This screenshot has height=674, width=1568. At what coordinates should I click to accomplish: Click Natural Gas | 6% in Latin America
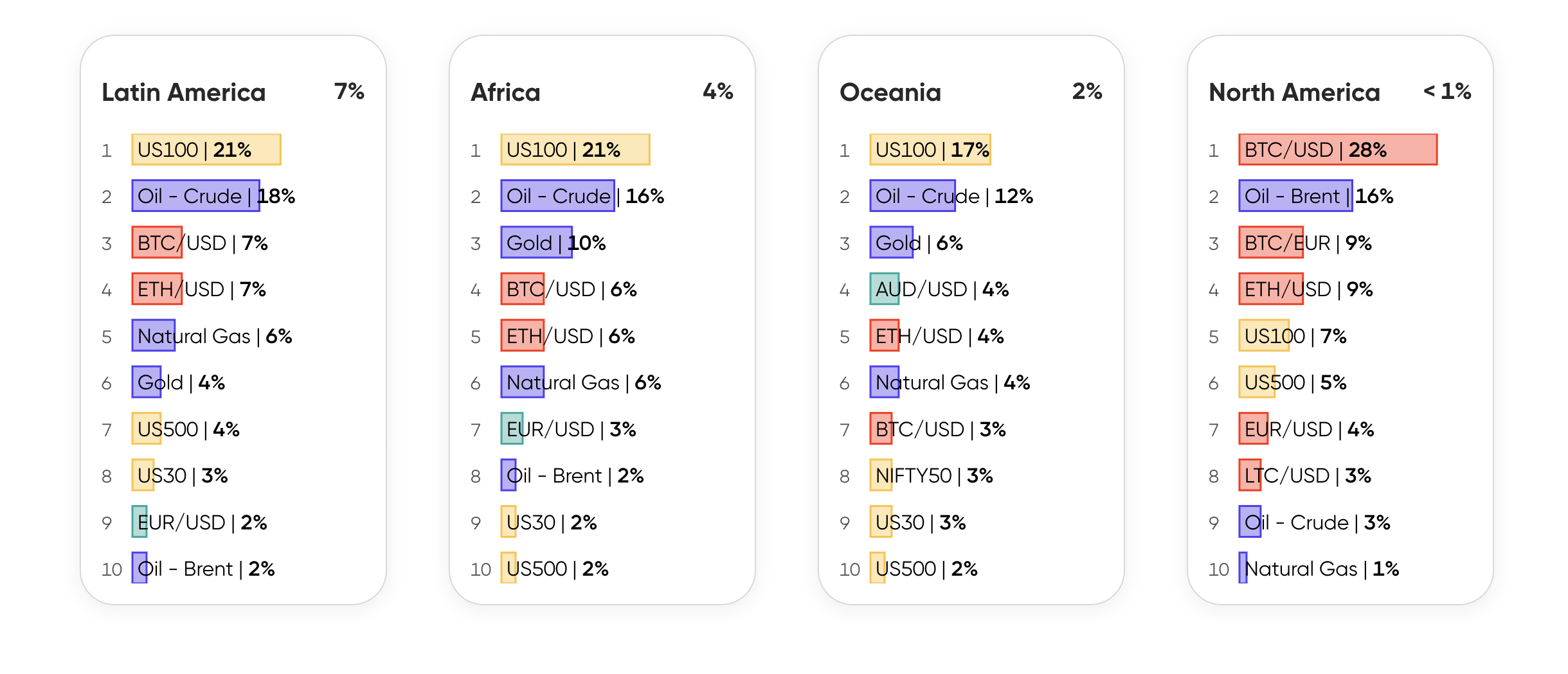(x=212, y=336)
